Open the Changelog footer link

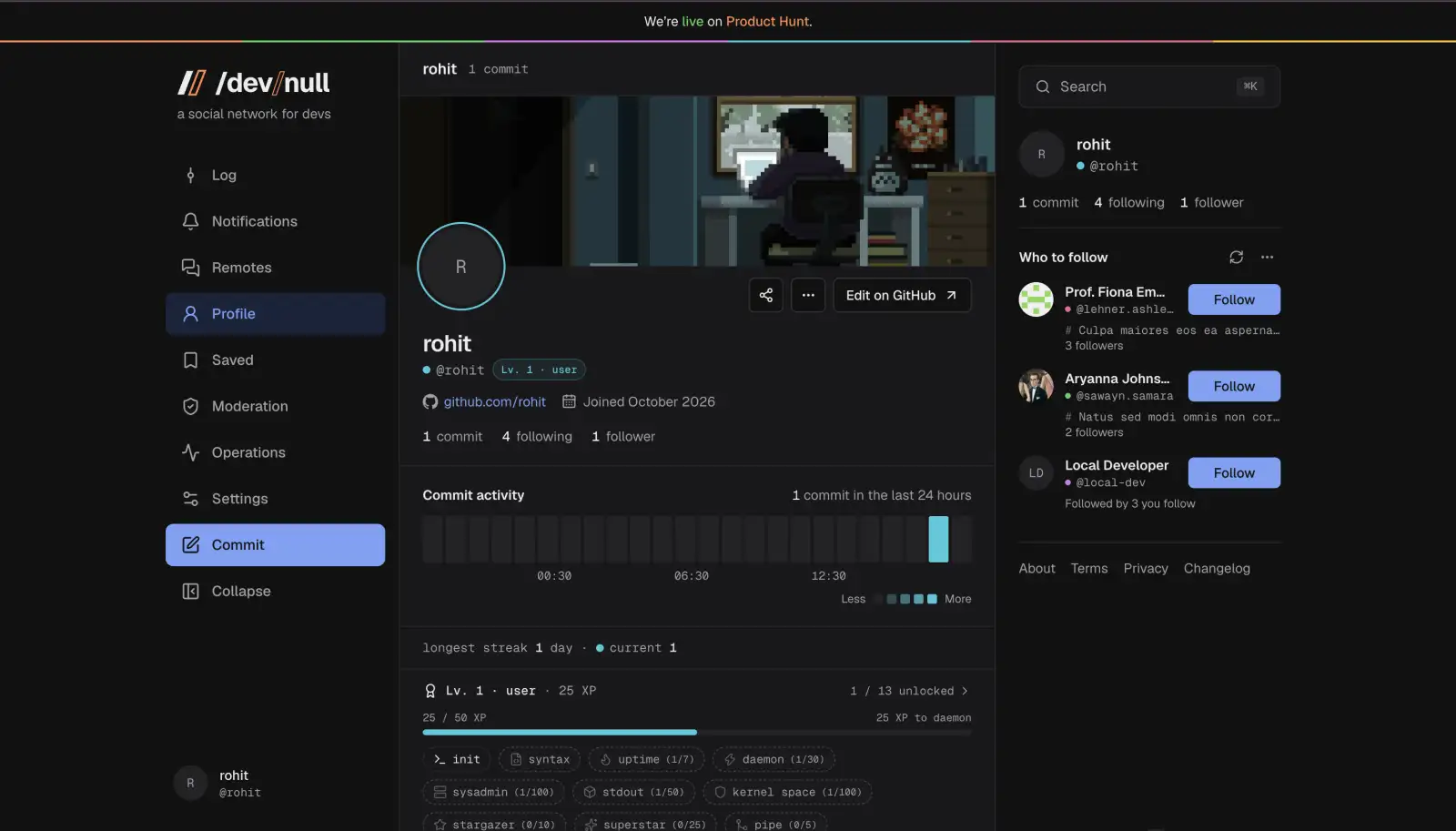pyautogui.click(x=1217, y=568)
